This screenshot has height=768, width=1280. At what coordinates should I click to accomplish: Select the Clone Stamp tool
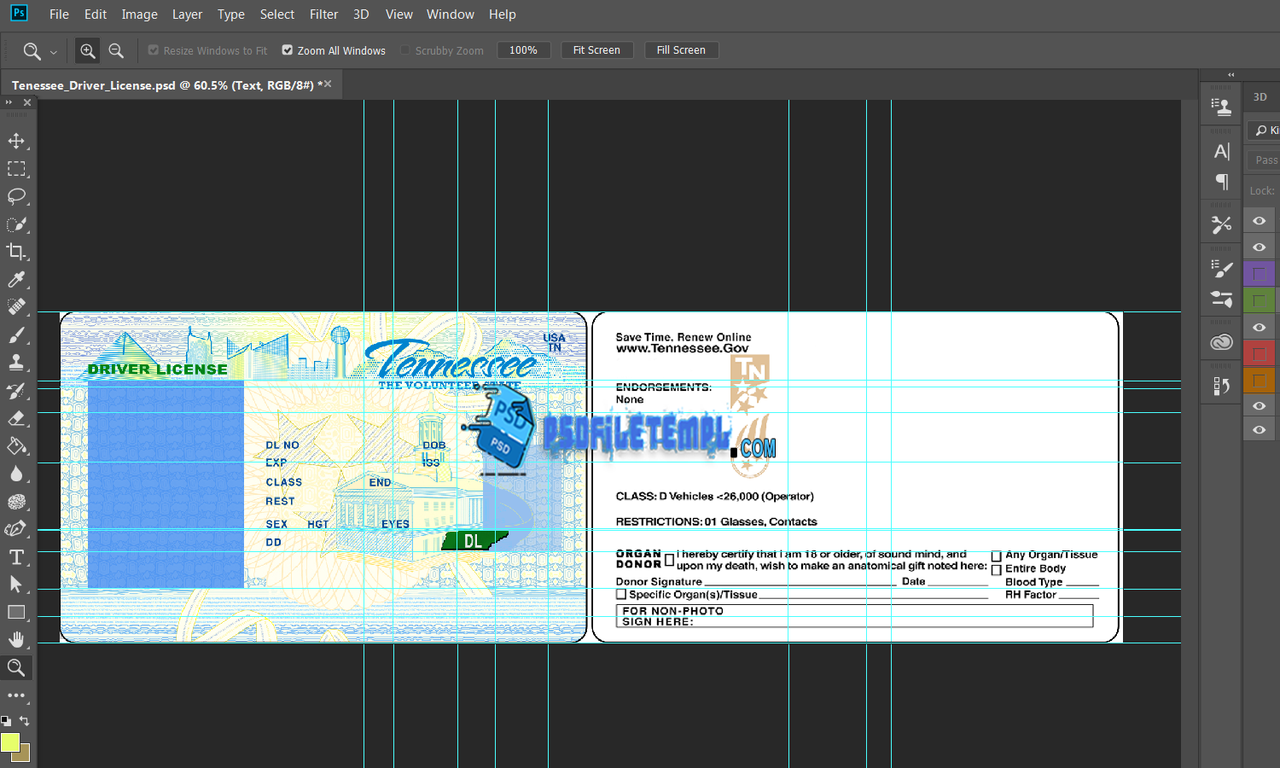point(16,362)
